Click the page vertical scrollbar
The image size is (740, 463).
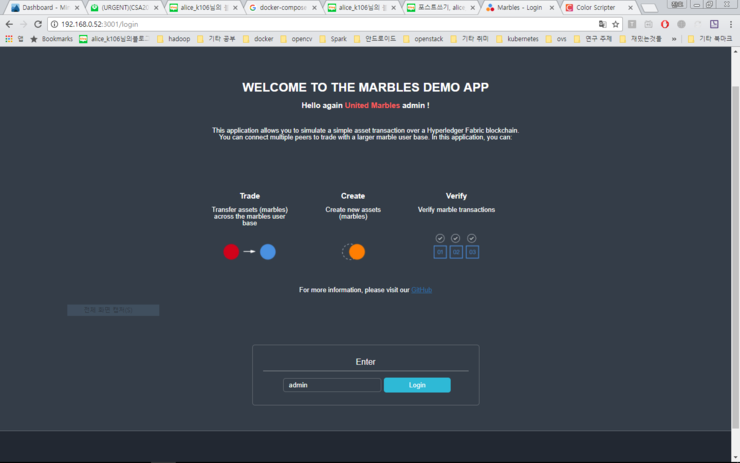point(735,255)
